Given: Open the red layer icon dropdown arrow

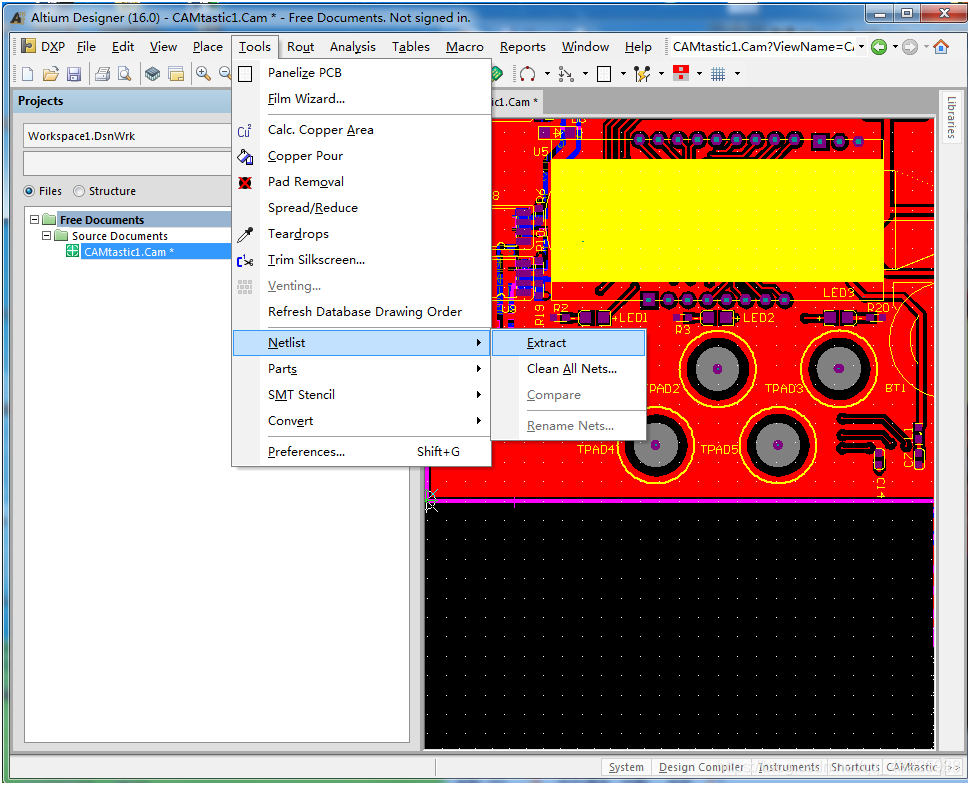Looking at the screenshot, I should coord(700,74).
